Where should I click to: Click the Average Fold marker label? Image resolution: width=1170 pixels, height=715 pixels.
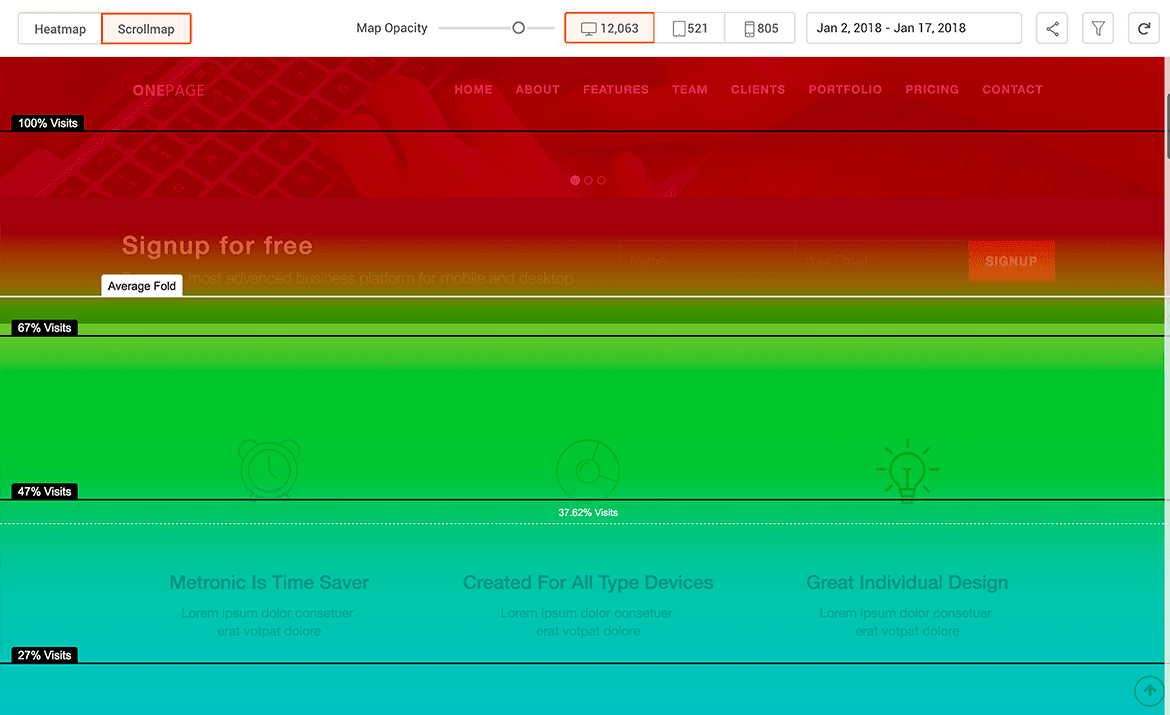tap(142, 286)
